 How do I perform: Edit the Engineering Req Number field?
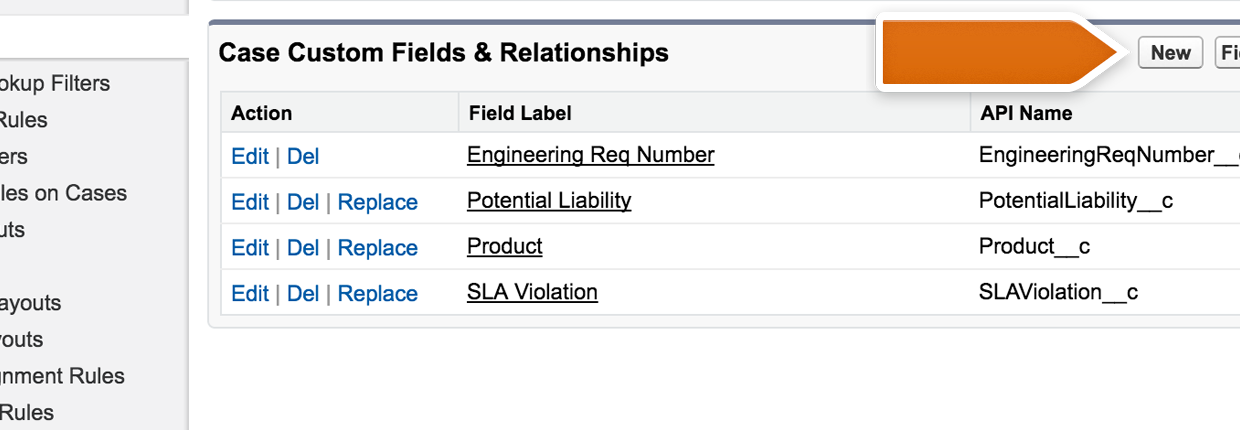tap(250, 156)
